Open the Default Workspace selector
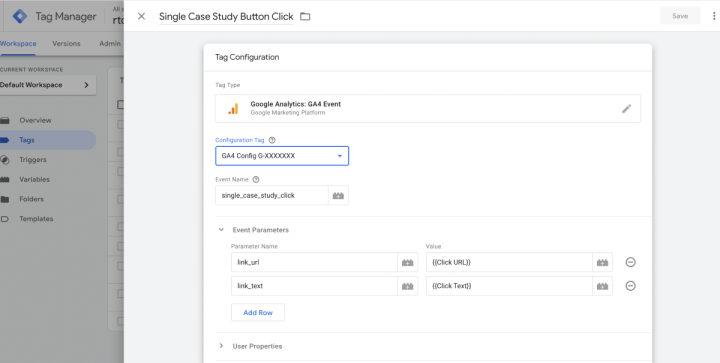The height and width of the screenshot is (363, 720). [48, 85]
